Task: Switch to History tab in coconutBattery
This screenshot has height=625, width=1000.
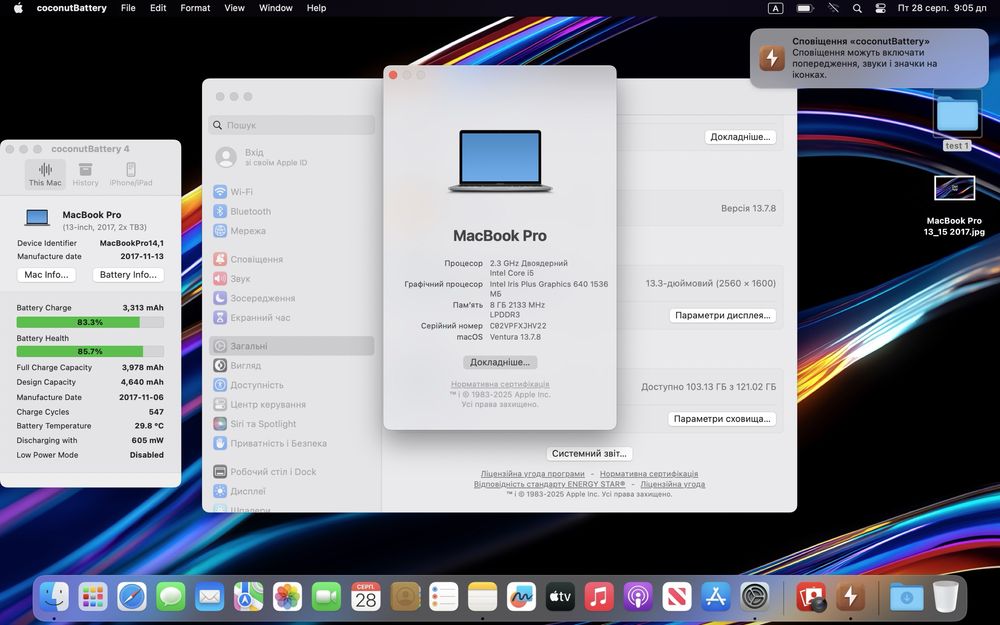Action: tap(85, 174)
